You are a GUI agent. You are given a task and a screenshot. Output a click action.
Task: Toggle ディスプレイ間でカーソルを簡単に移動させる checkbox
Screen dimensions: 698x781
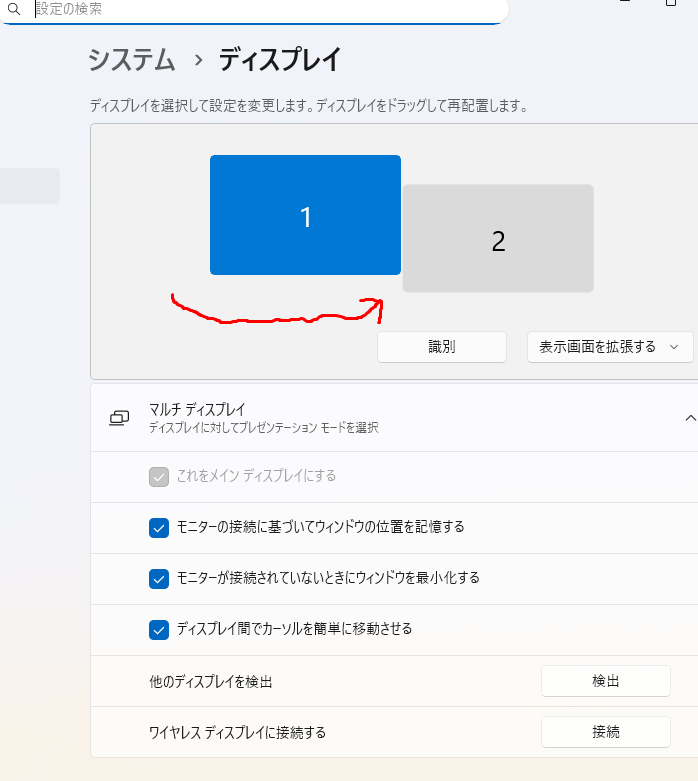(x=159, y=630)
